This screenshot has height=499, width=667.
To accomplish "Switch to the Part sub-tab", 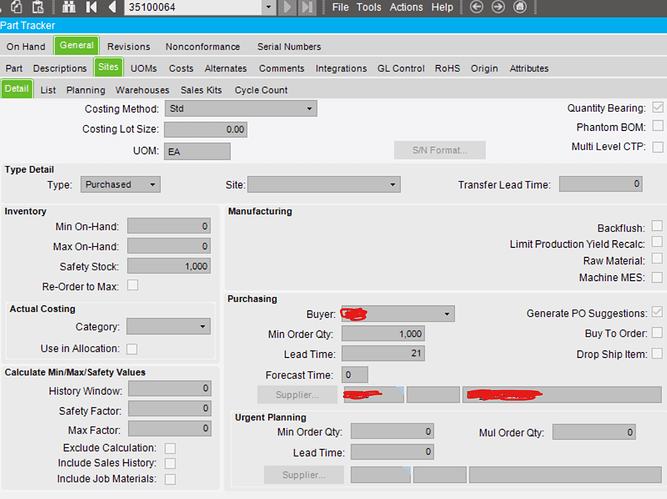I will (14, 68).
